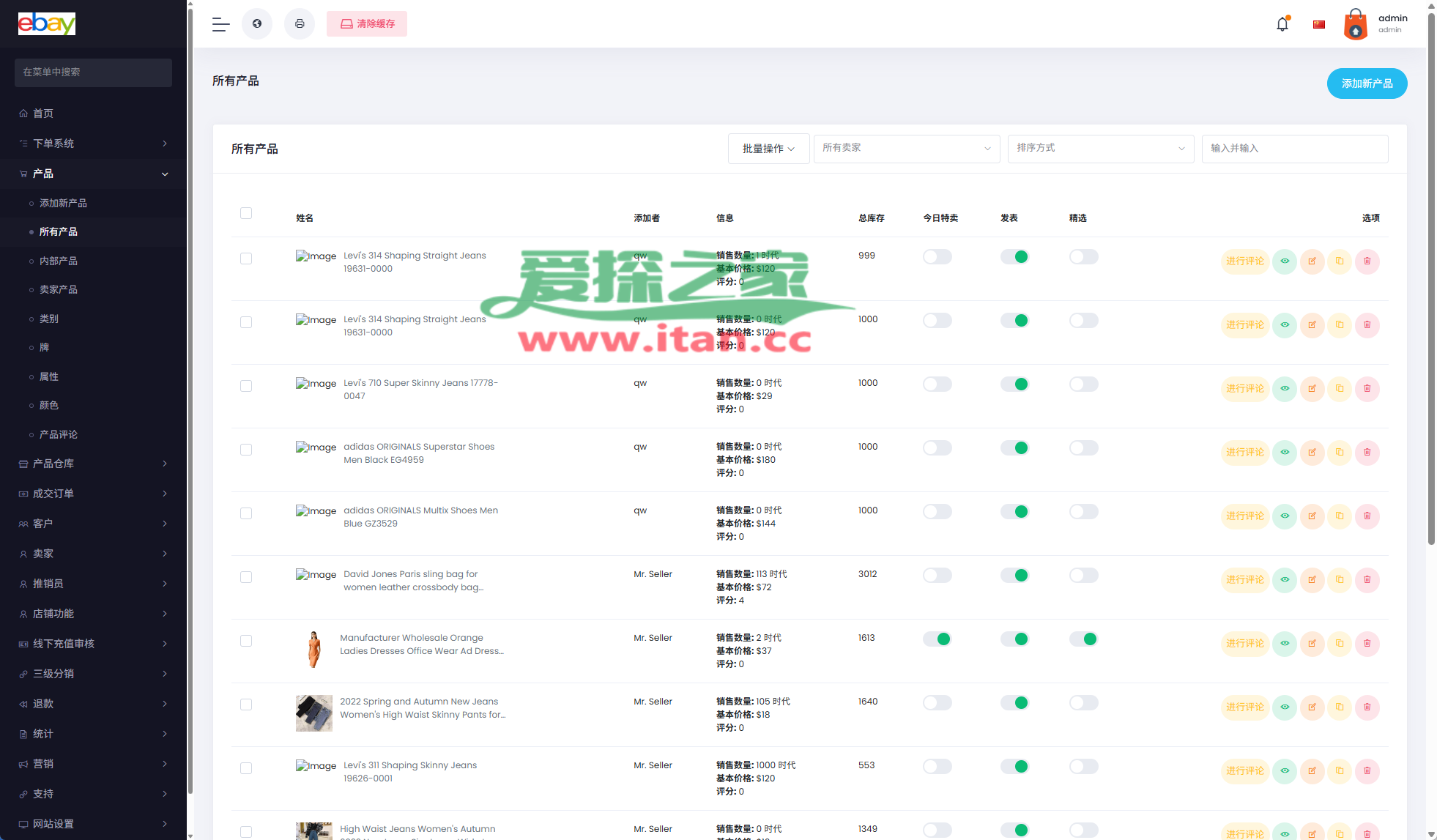Edit the Levi's 311 Shaping Skinny Jeans product
Screen dimensions: 1437x840
[x=1312, y=771]
